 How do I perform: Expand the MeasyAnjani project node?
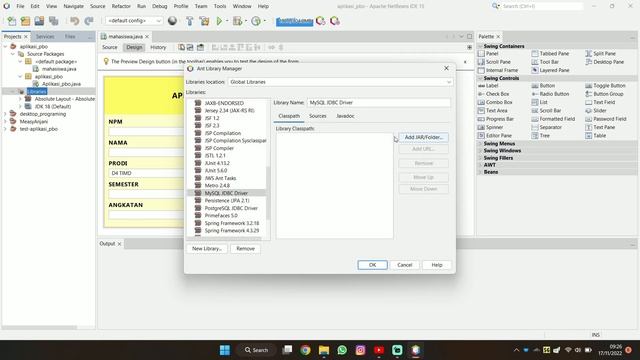pyautogui.click(x=6, y=121)
